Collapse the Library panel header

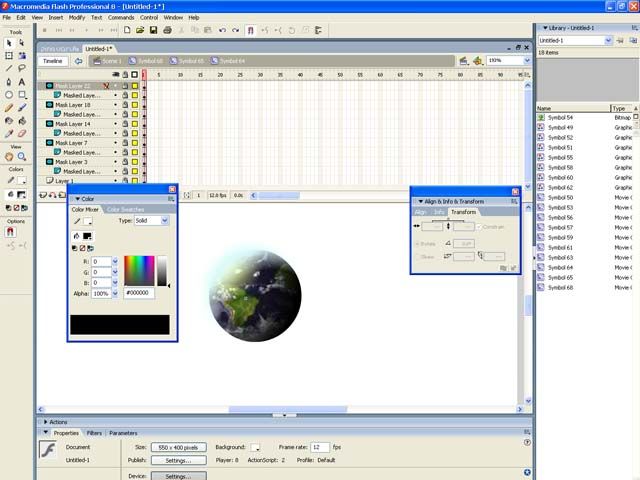click(545, 28)
